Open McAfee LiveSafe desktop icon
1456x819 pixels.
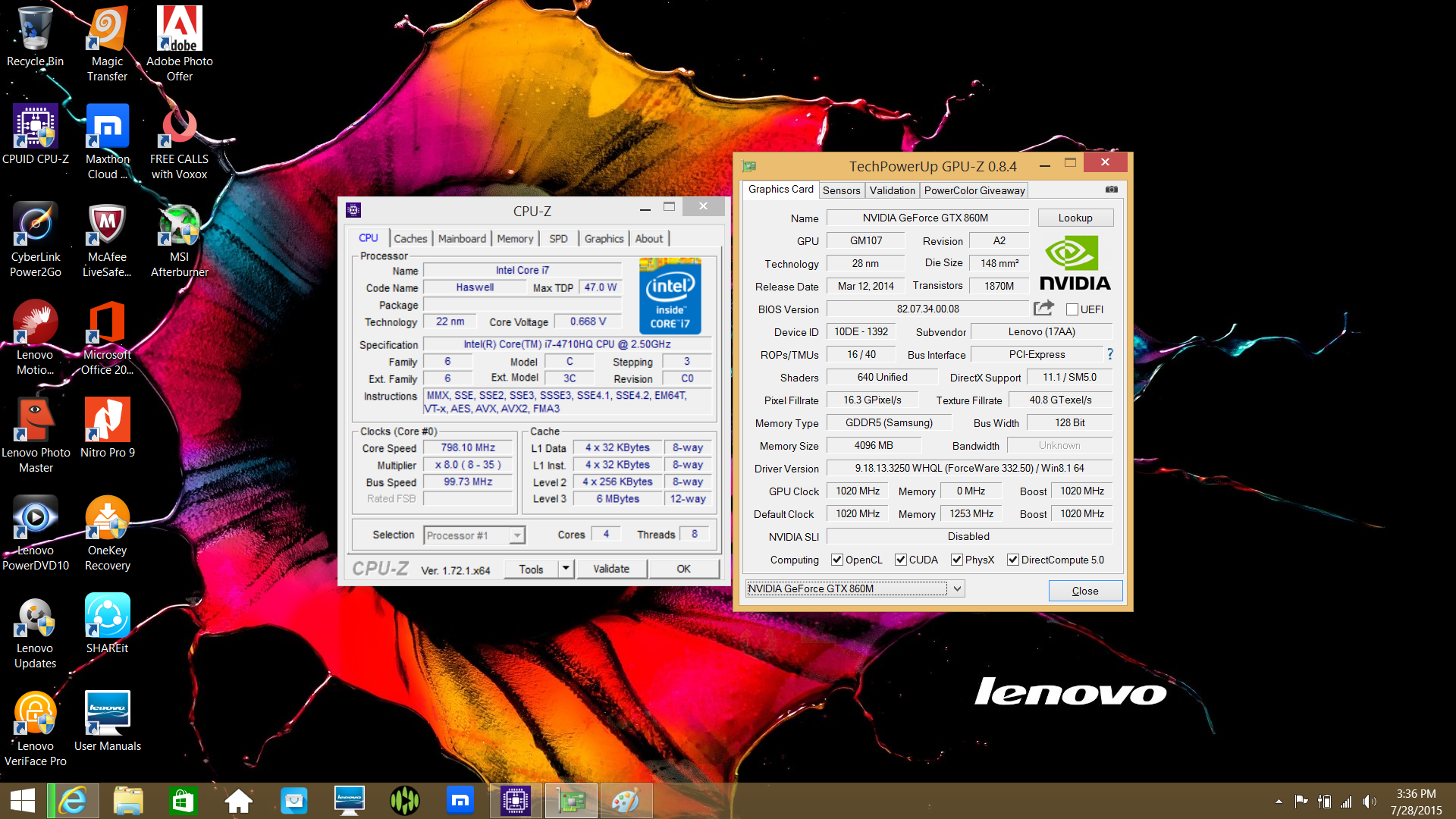107,240
